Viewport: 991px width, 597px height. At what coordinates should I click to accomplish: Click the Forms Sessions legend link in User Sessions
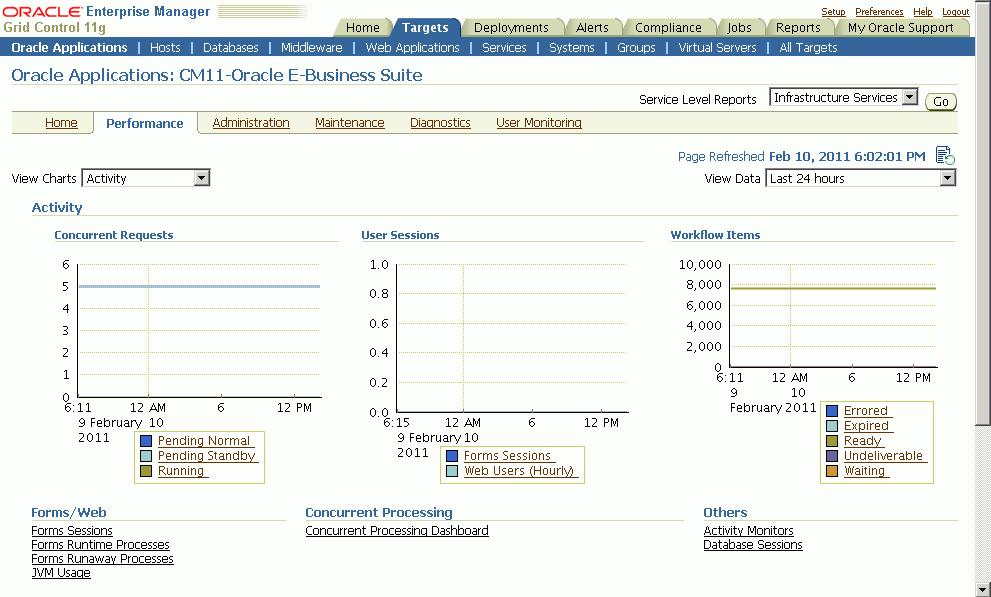507,456
